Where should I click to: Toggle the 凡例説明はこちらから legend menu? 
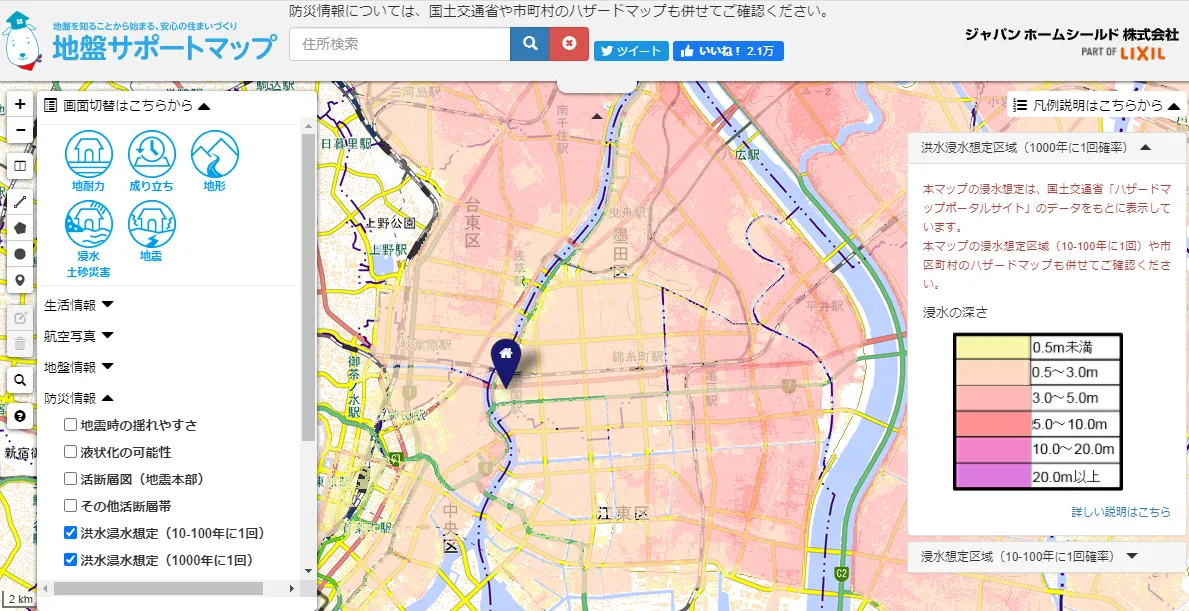[x=1099, y=105]
